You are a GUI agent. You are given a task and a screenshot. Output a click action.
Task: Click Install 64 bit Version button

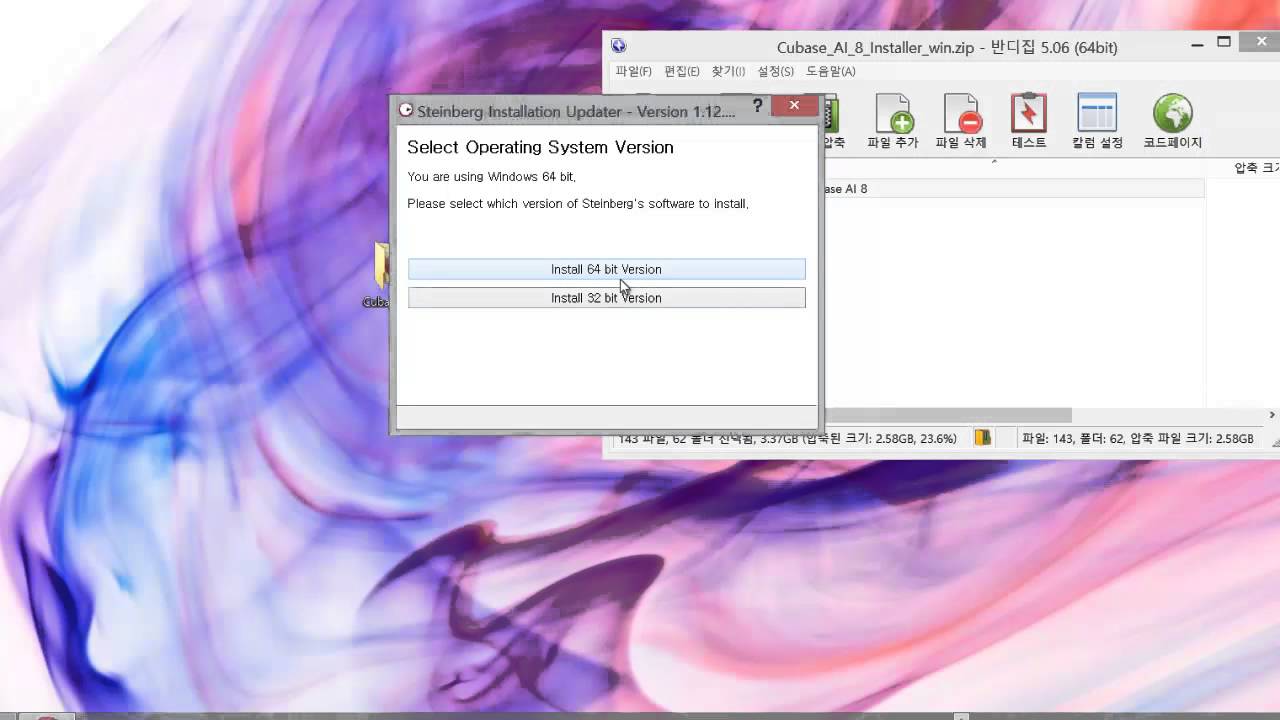coord(606,269)
